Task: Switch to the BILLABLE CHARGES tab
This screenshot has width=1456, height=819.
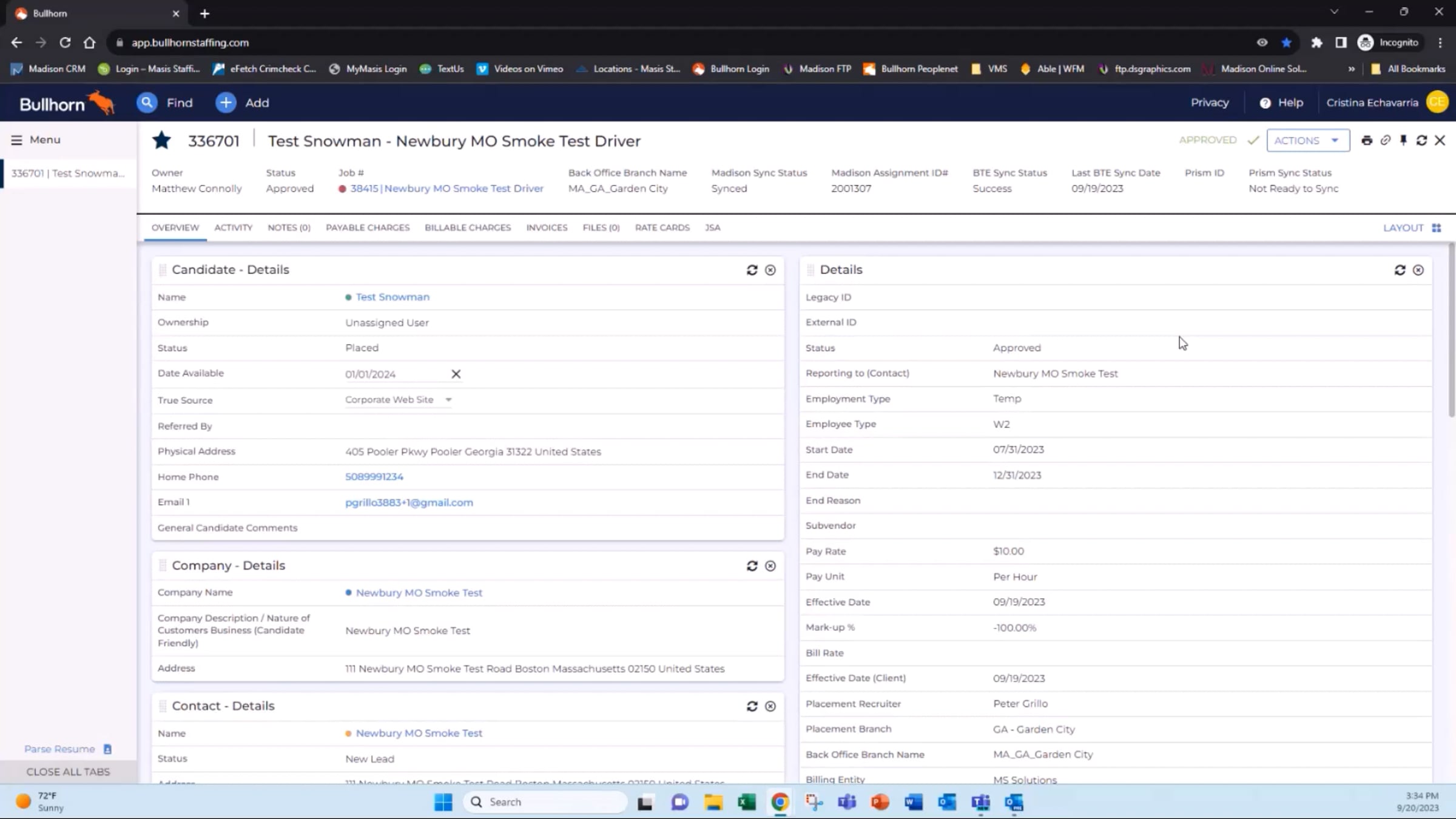Action: click(x=467, y=227)
